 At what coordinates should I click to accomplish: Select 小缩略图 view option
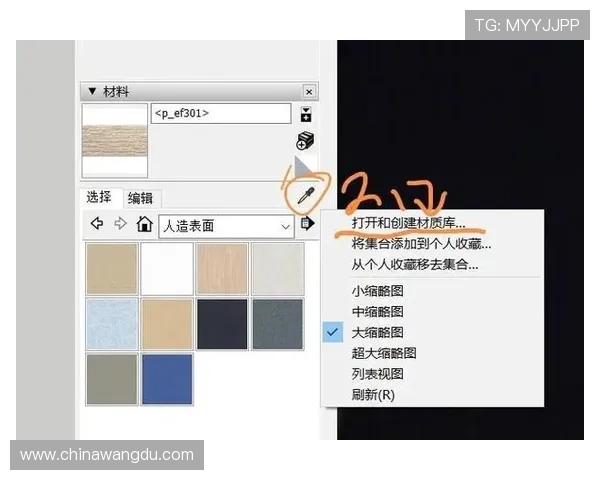coord(377,291)
